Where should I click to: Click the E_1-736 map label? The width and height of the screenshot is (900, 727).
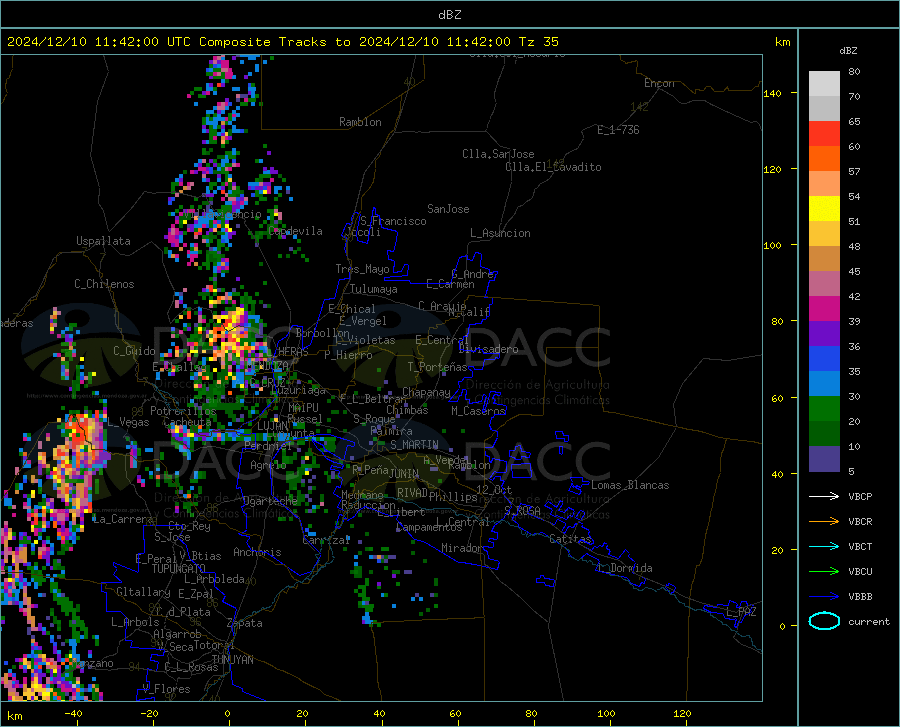point(618,130)
